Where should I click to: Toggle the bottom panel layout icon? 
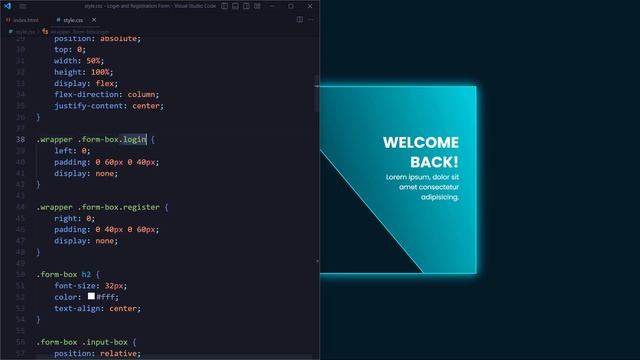[x=236, y=6]
